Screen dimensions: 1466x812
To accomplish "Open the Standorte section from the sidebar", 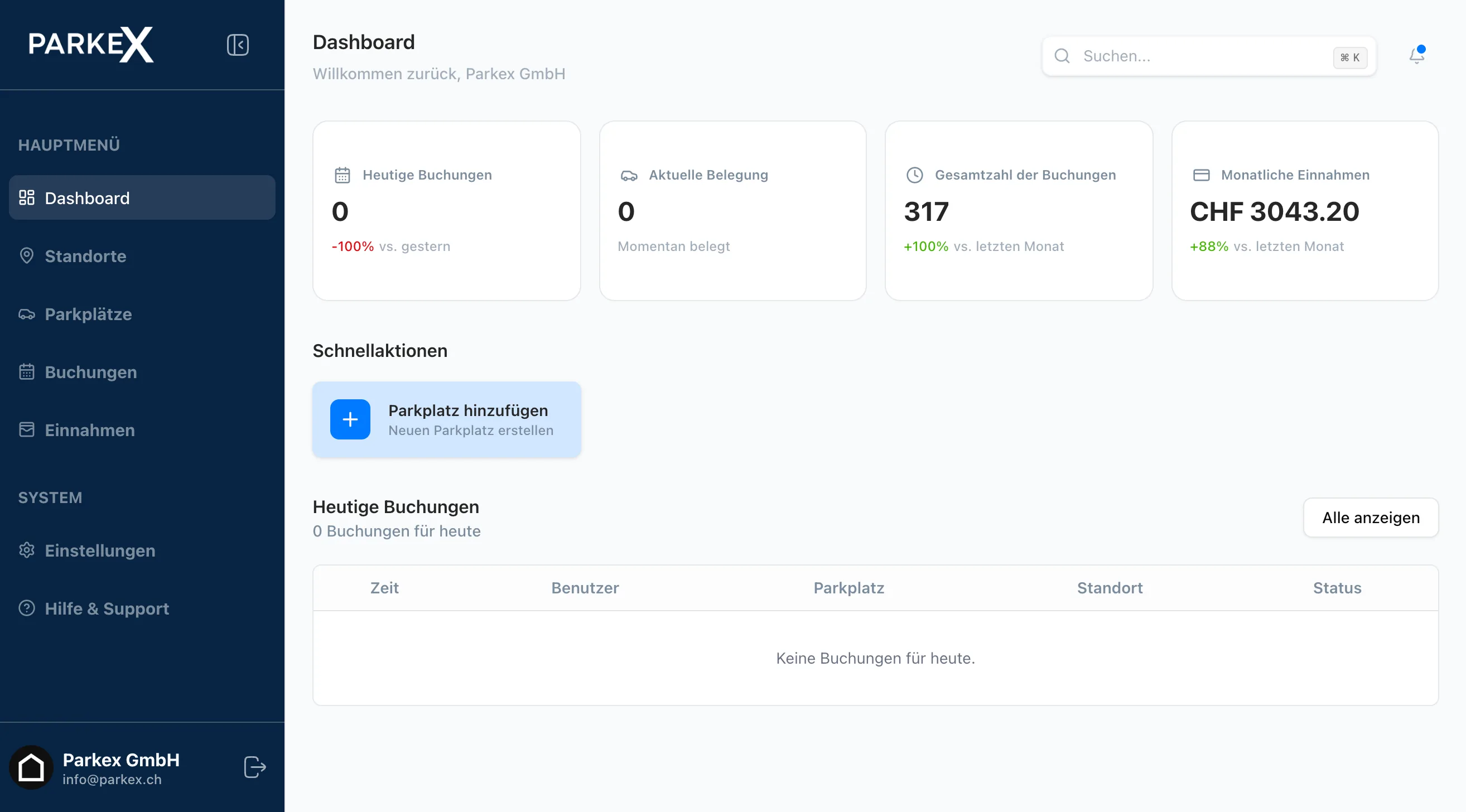I will click(85, 256).
